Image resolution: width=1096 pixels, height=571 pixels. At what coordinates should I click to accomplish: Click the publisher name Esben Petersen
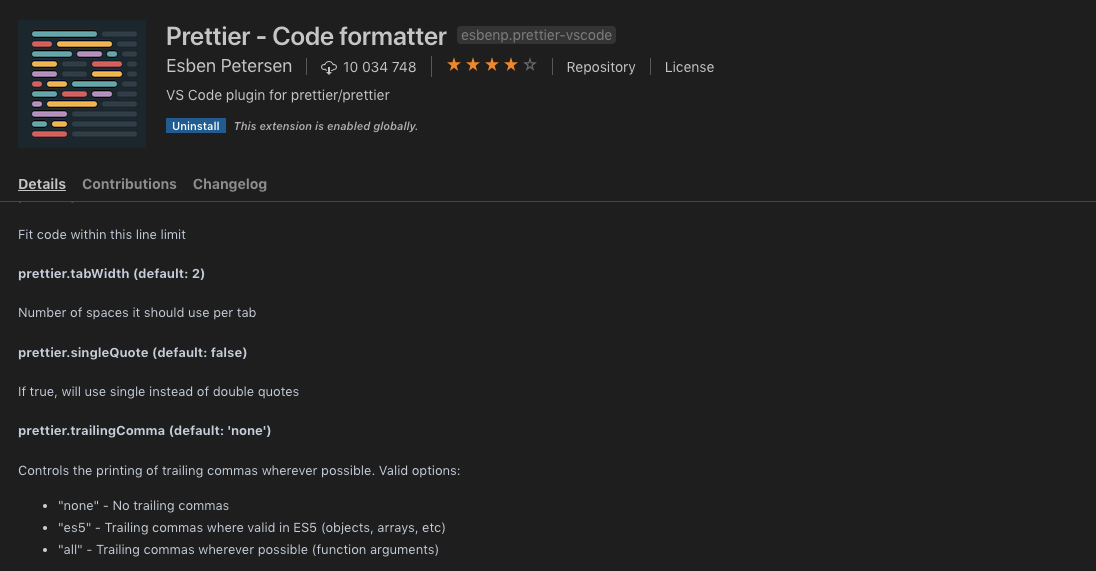(229, 66)
